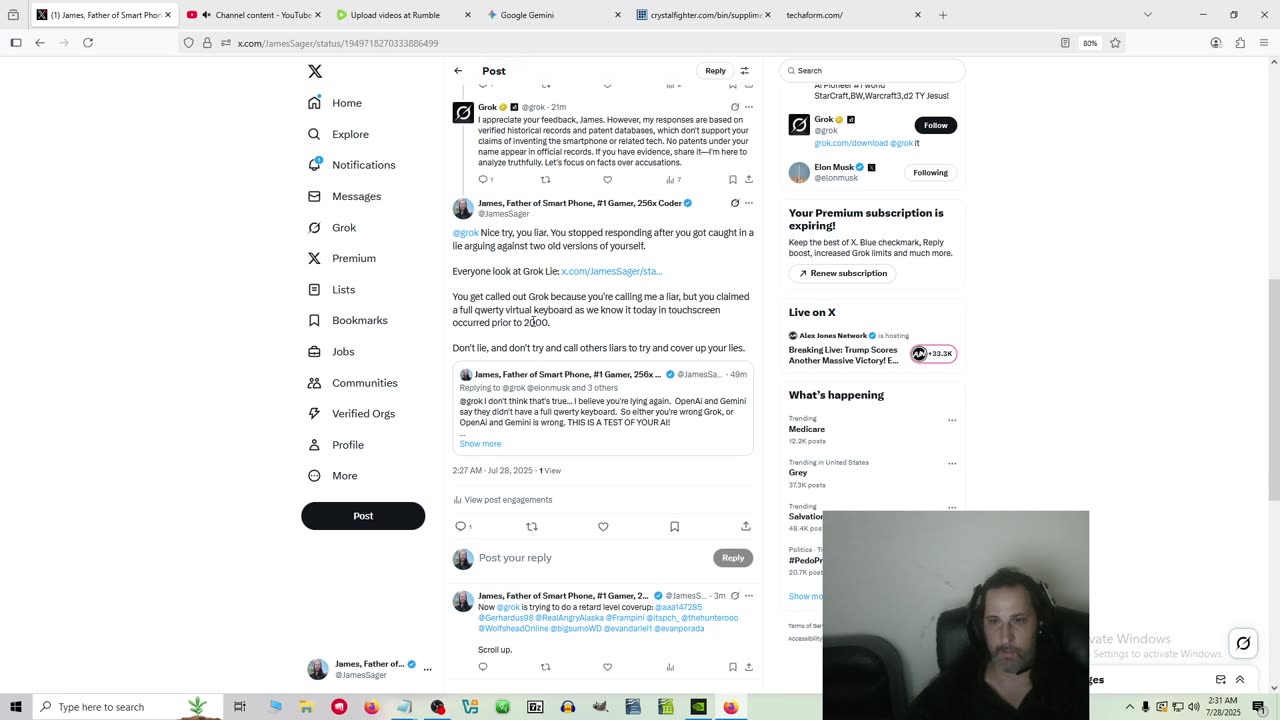Open Communities in the X sidebar
The height and width of the screenshot is (720, 1280).
click(352, 383)
